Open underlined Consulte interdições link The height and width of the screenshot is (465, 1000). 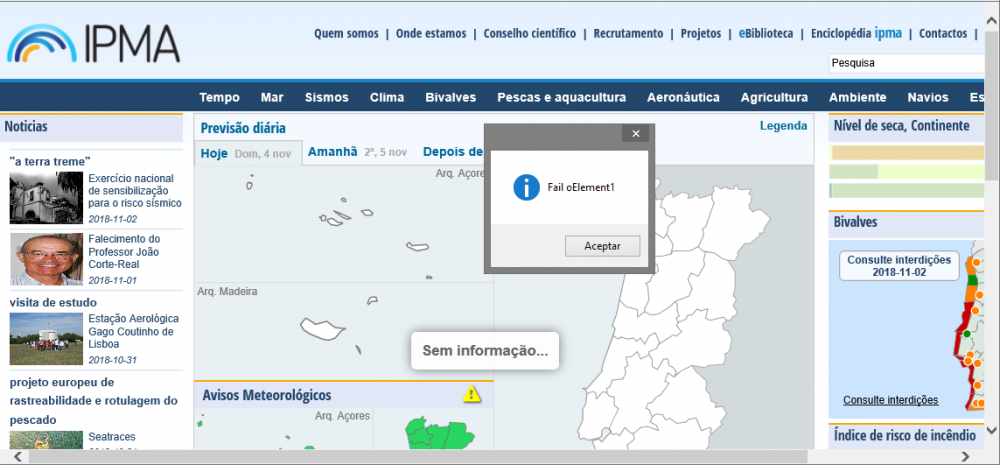click(x=890, y=400)
